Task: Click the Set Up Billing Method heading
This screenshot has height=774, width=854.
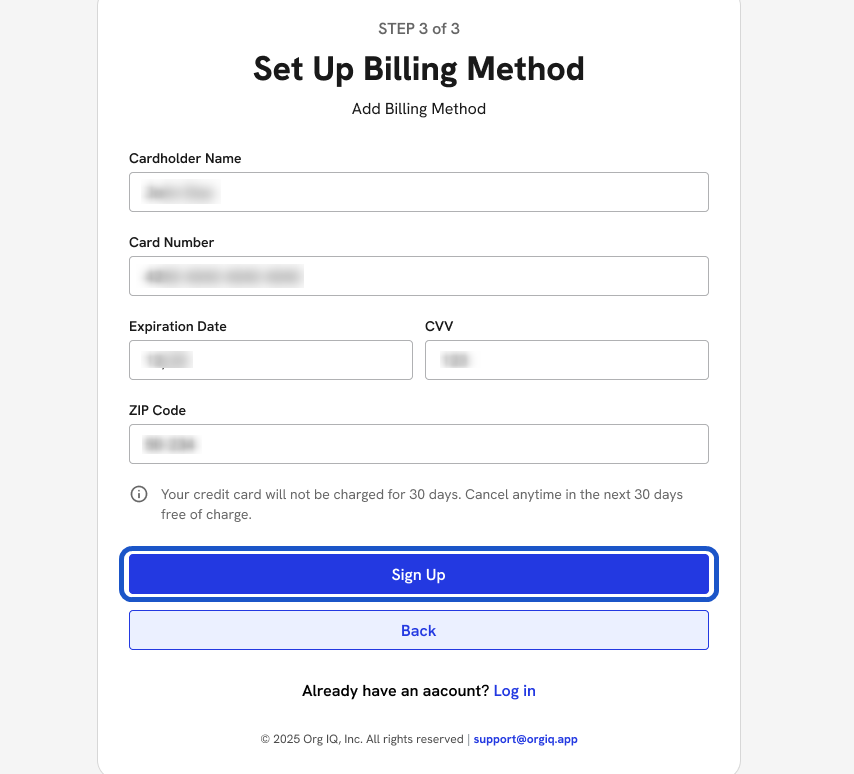Action: click(419, 69)
